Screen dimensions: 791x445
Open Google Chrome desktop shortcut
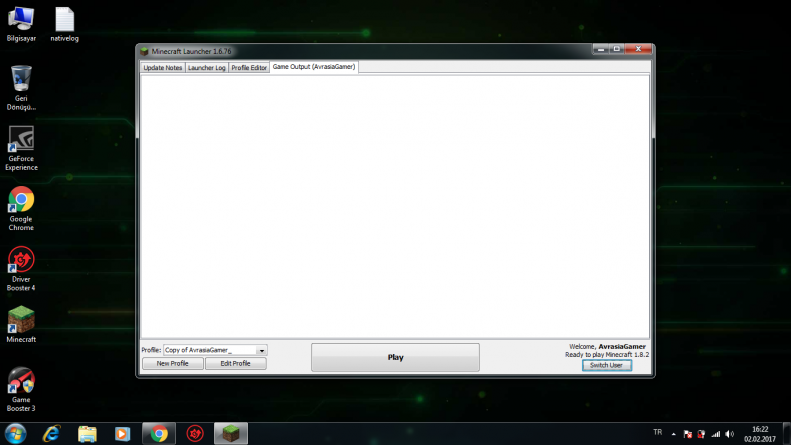coord(21,208)
